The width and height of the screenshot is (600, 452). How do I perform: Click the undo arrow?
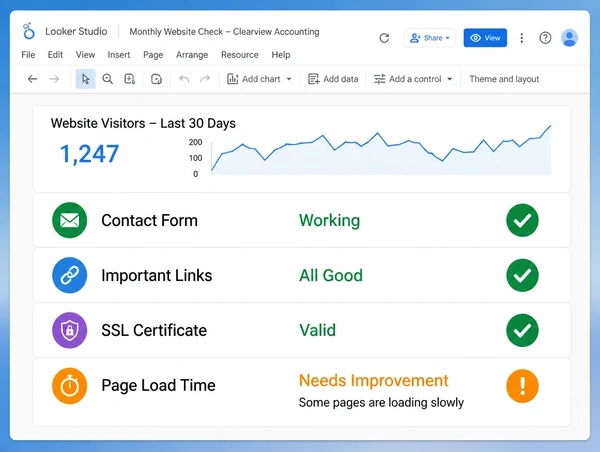(x=184, y=79)
